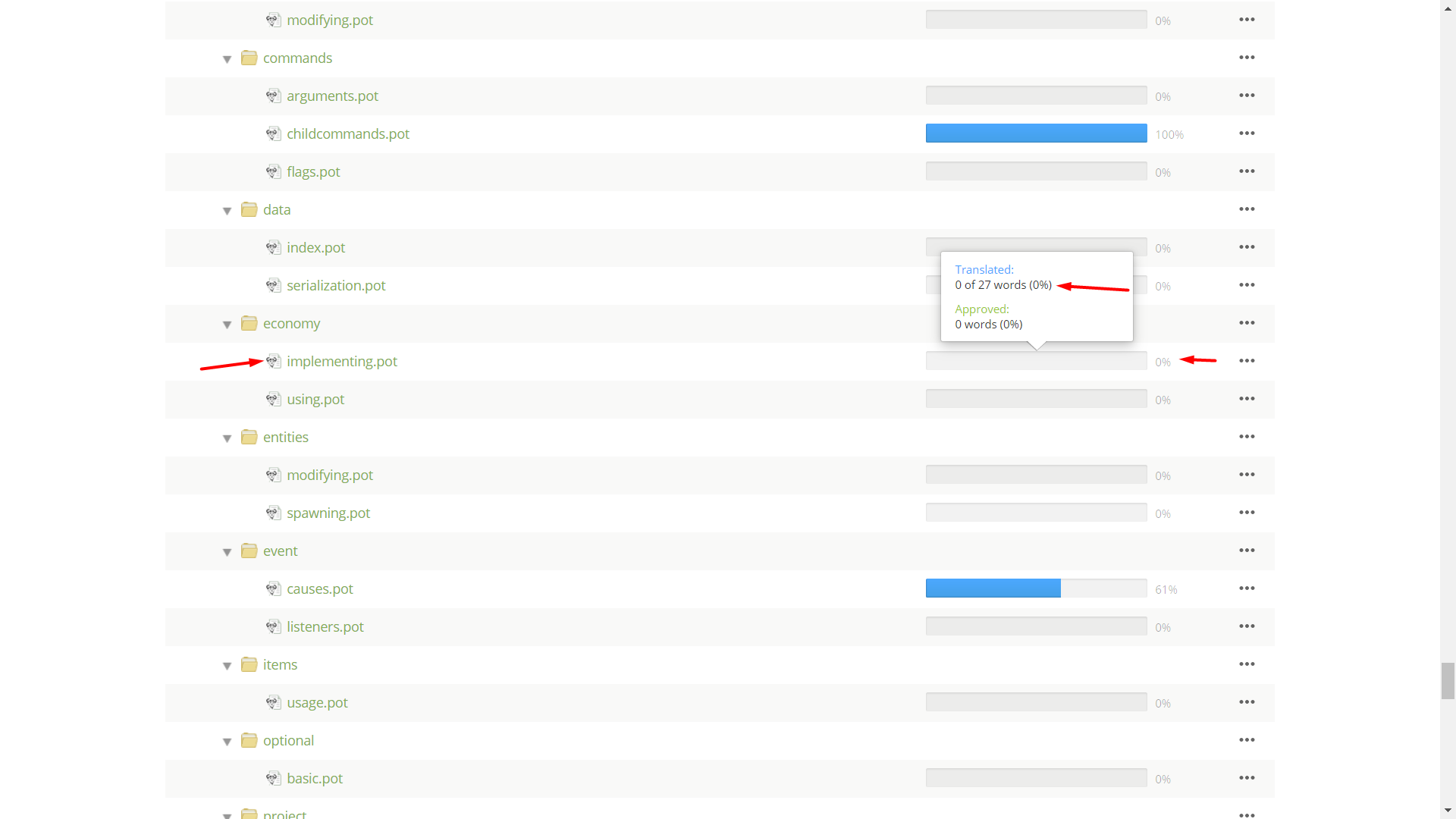Click the file icon next to using.pot

click(x=274, y=399)
